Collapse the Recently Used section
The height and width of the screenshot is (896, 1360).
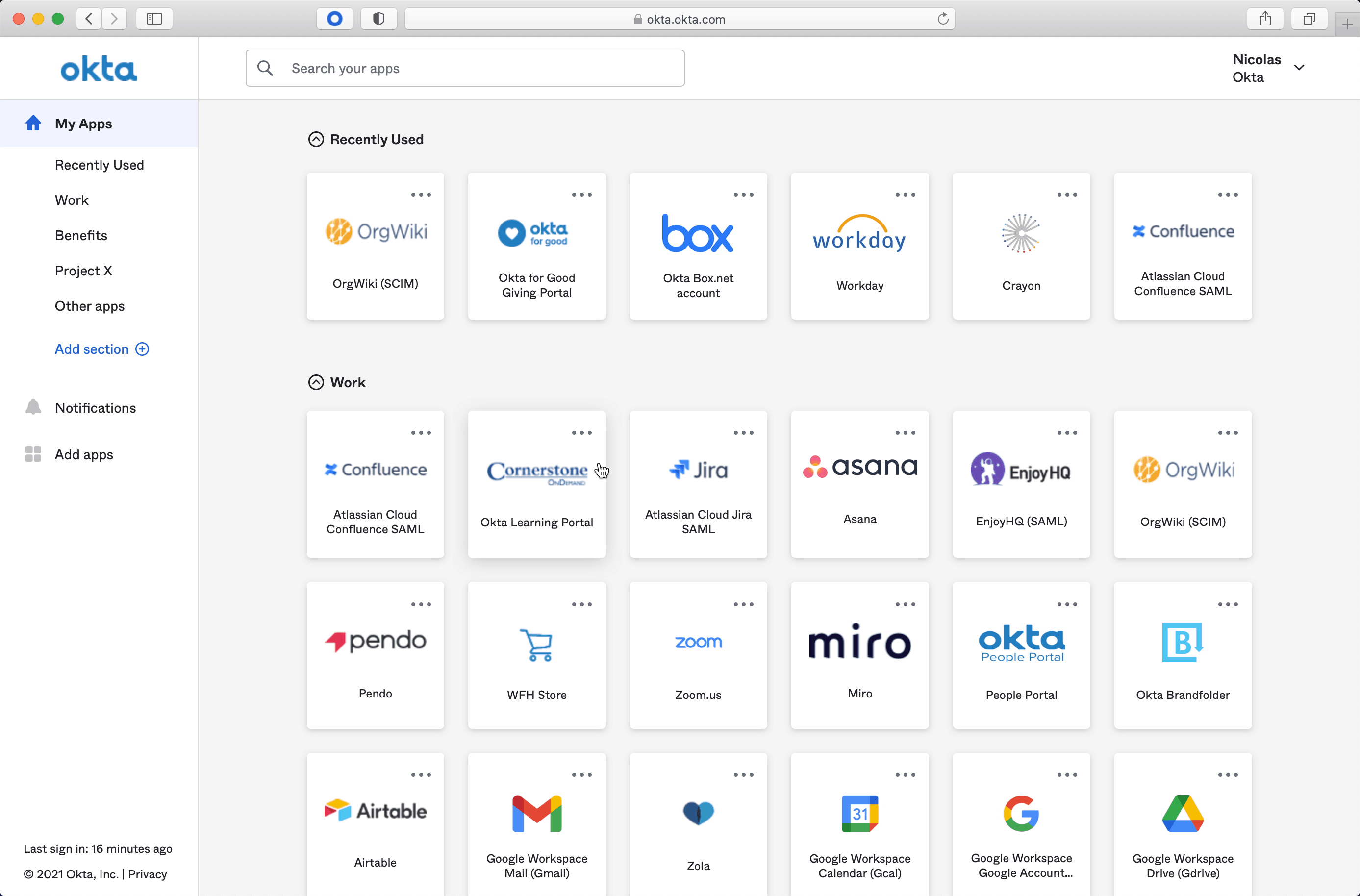316,139
